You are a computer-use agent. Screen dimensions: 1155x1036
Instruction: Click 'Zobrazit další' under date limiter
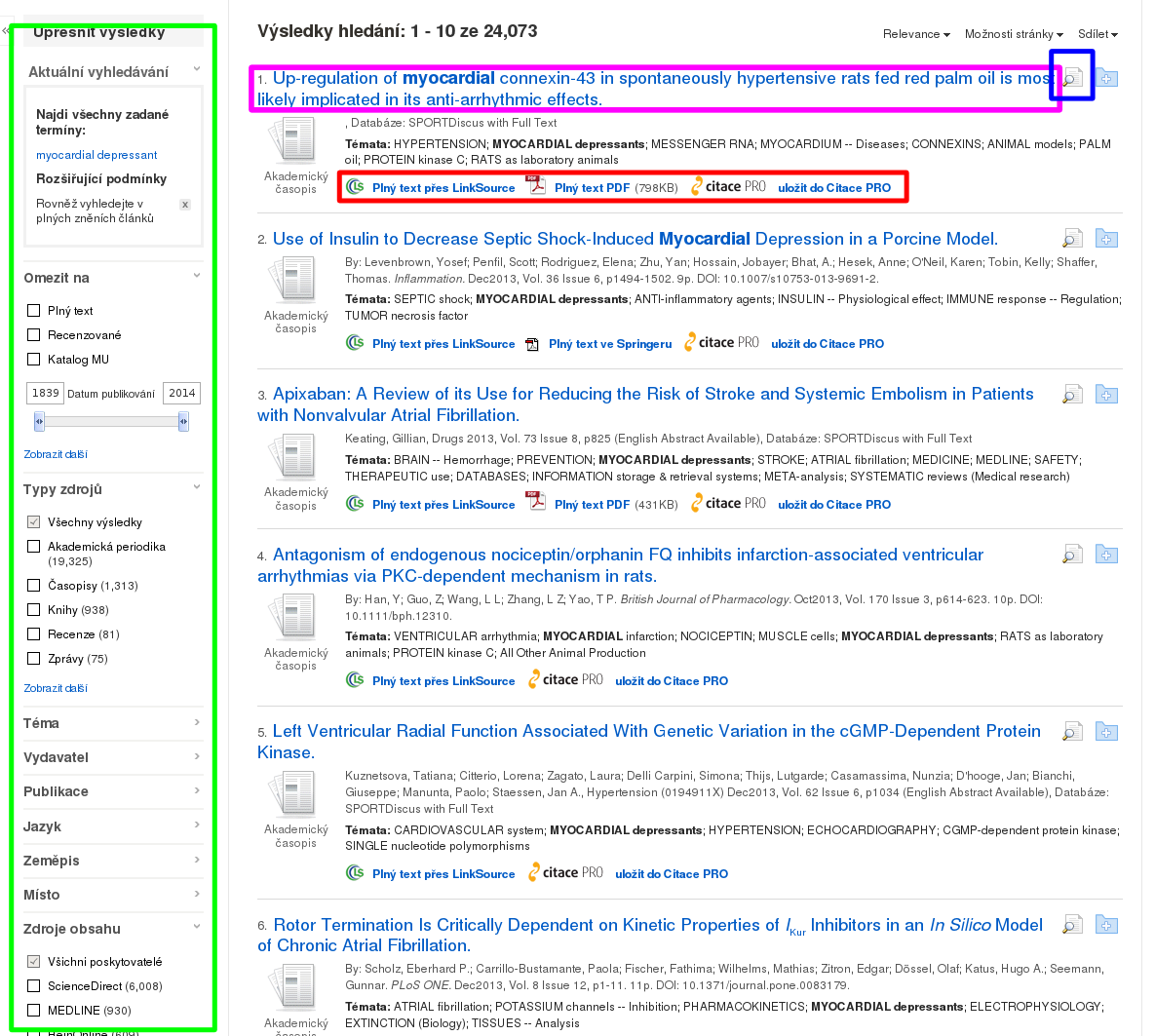point(56,454)
